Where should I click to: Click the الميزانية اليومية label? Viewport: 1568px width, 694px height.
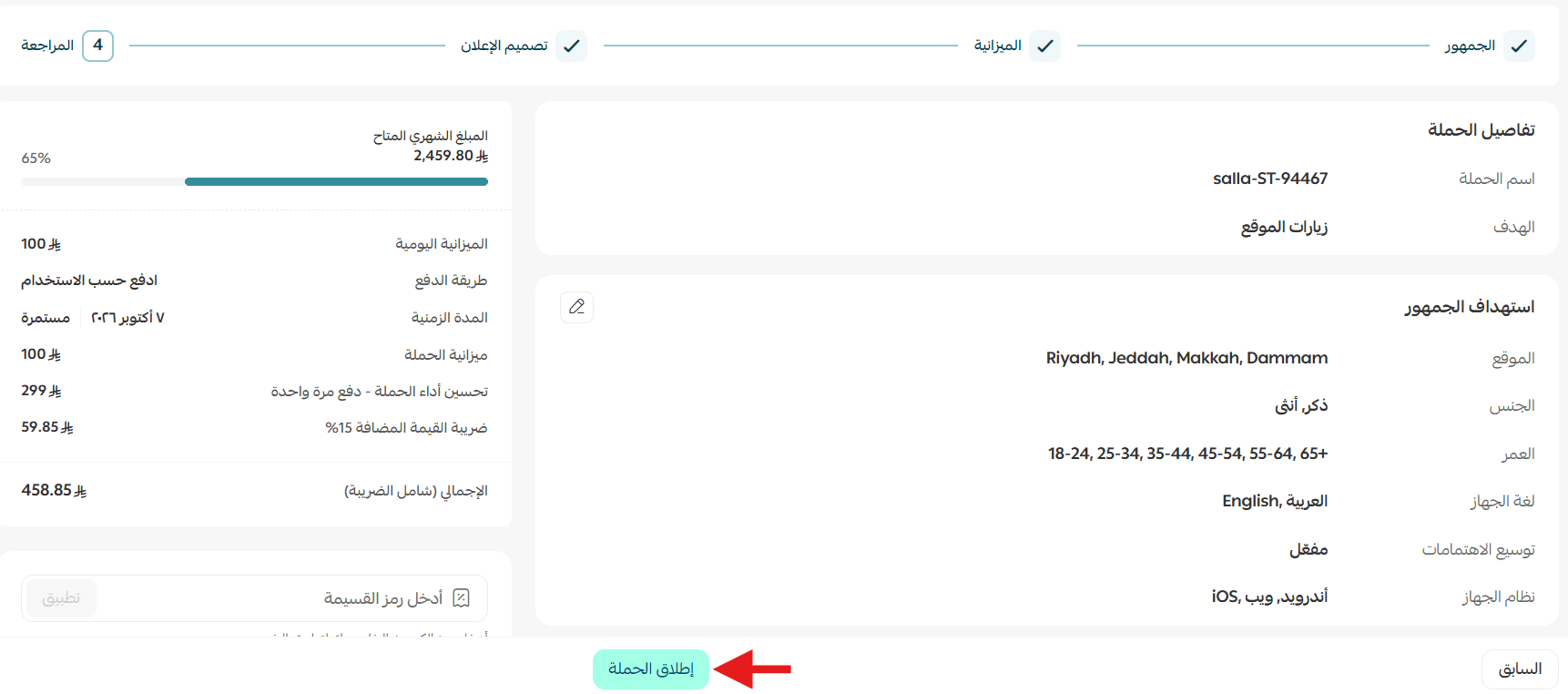click(x=442, y=244)
